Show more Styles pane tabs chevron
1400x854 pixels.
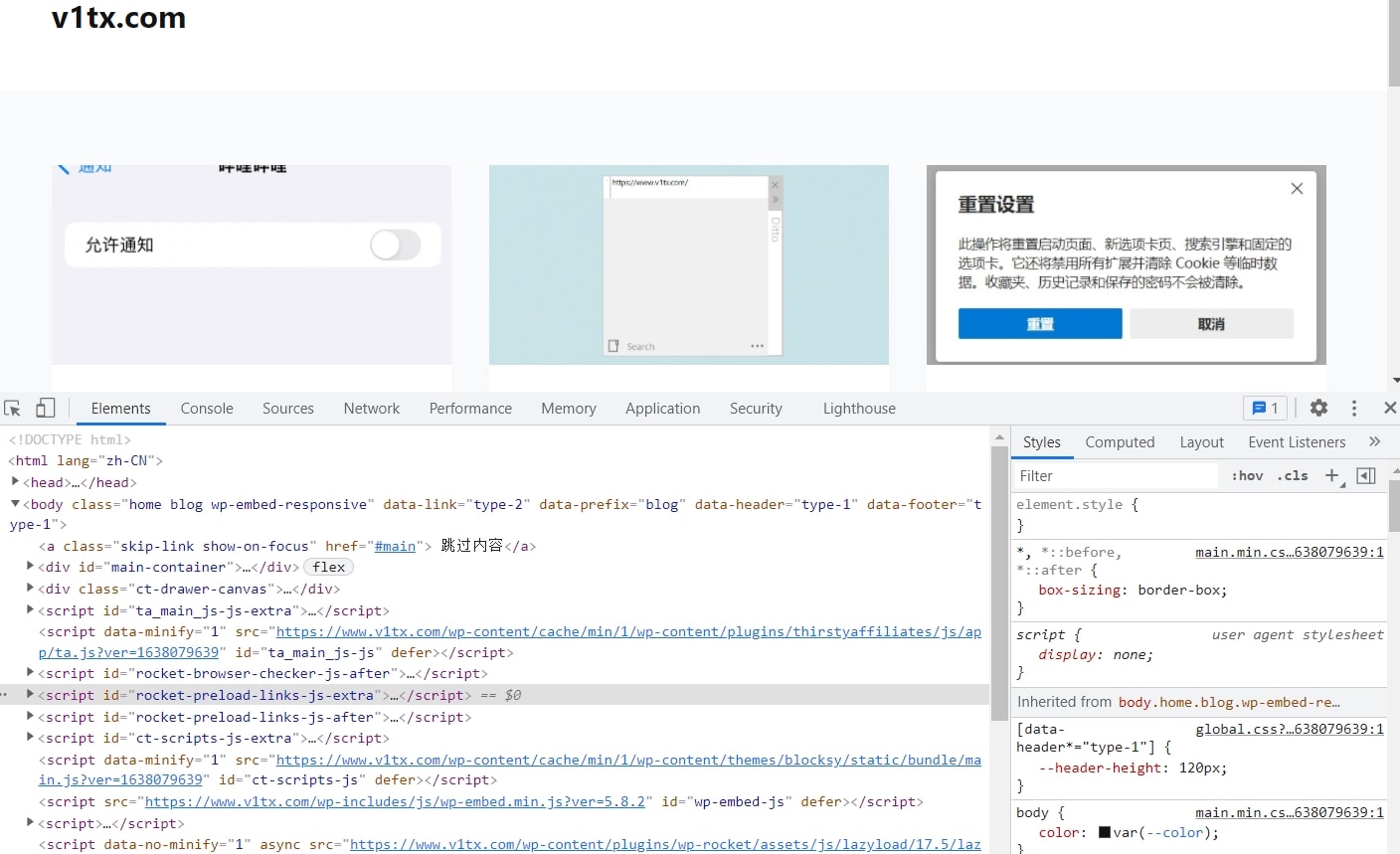(1374, 442)
